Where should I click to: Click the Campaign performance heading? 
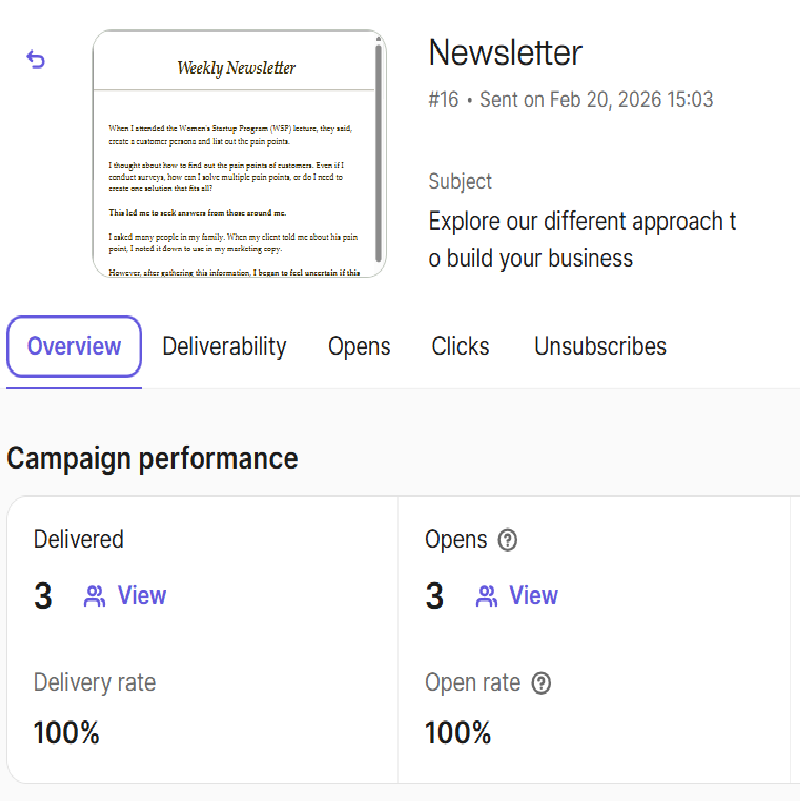pyautogui.click(x=152, y=459)
